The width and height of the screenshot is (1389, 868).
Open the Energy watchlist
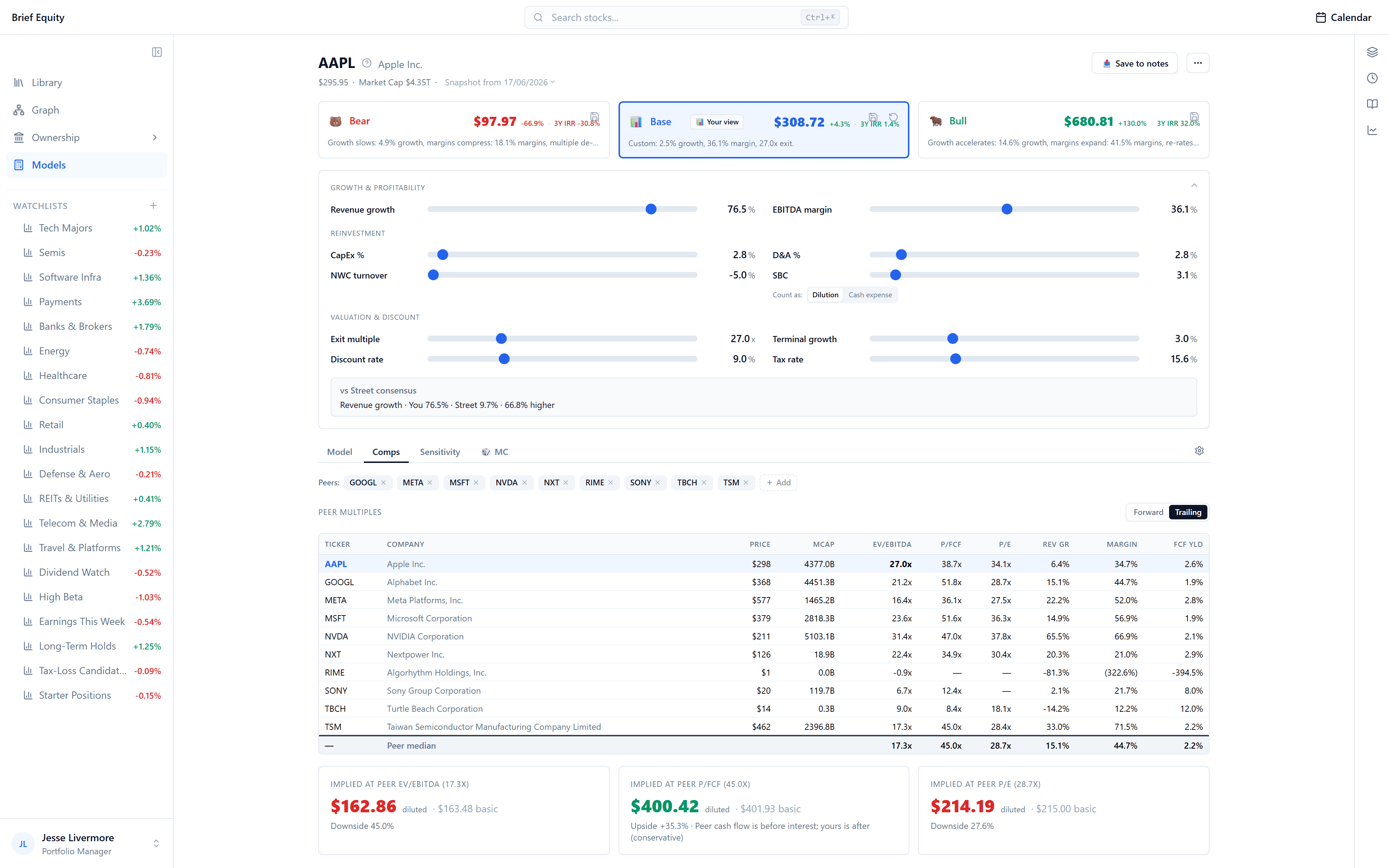(92, 351)
